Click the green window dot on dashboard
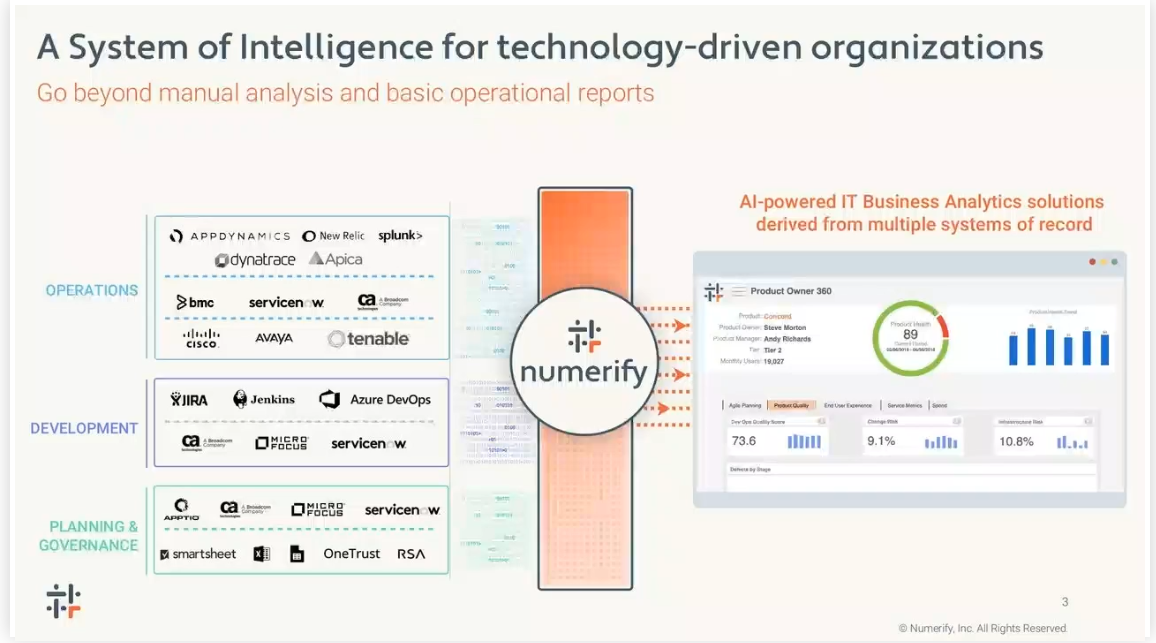This screenshot has width=1156, height=643. click(x=1115, y=262)
